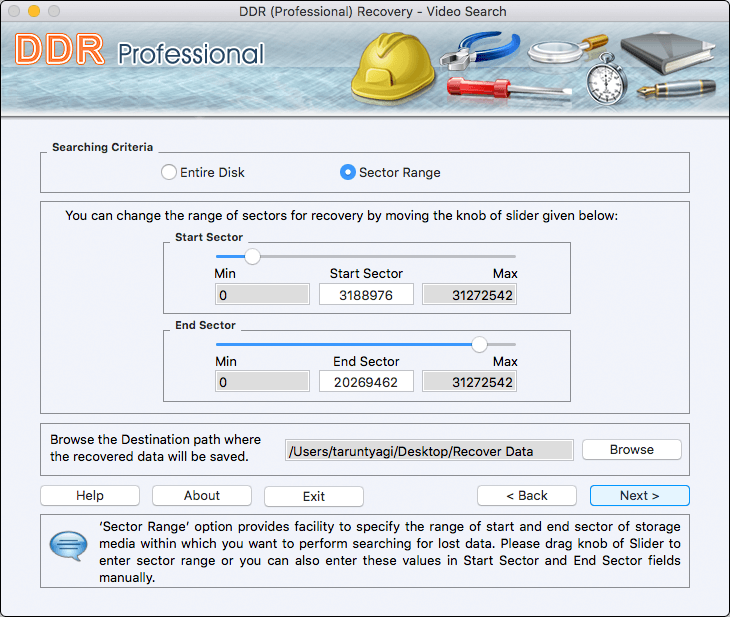The width and height of the screenshot is (730, 617).
Task: Click the End Sector group heading
Action: click(205, 325)
